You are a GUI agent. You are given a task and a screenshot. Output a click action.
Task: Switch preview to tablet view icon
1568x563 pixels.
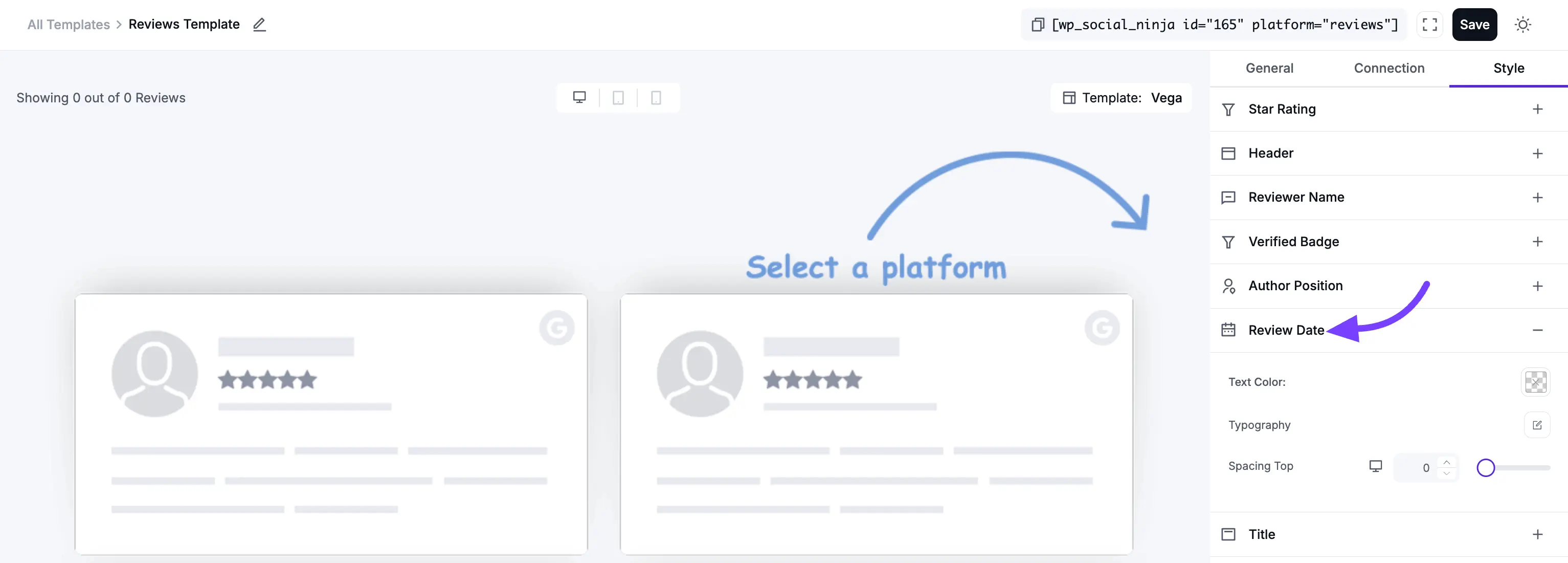(x=618, y=97)
